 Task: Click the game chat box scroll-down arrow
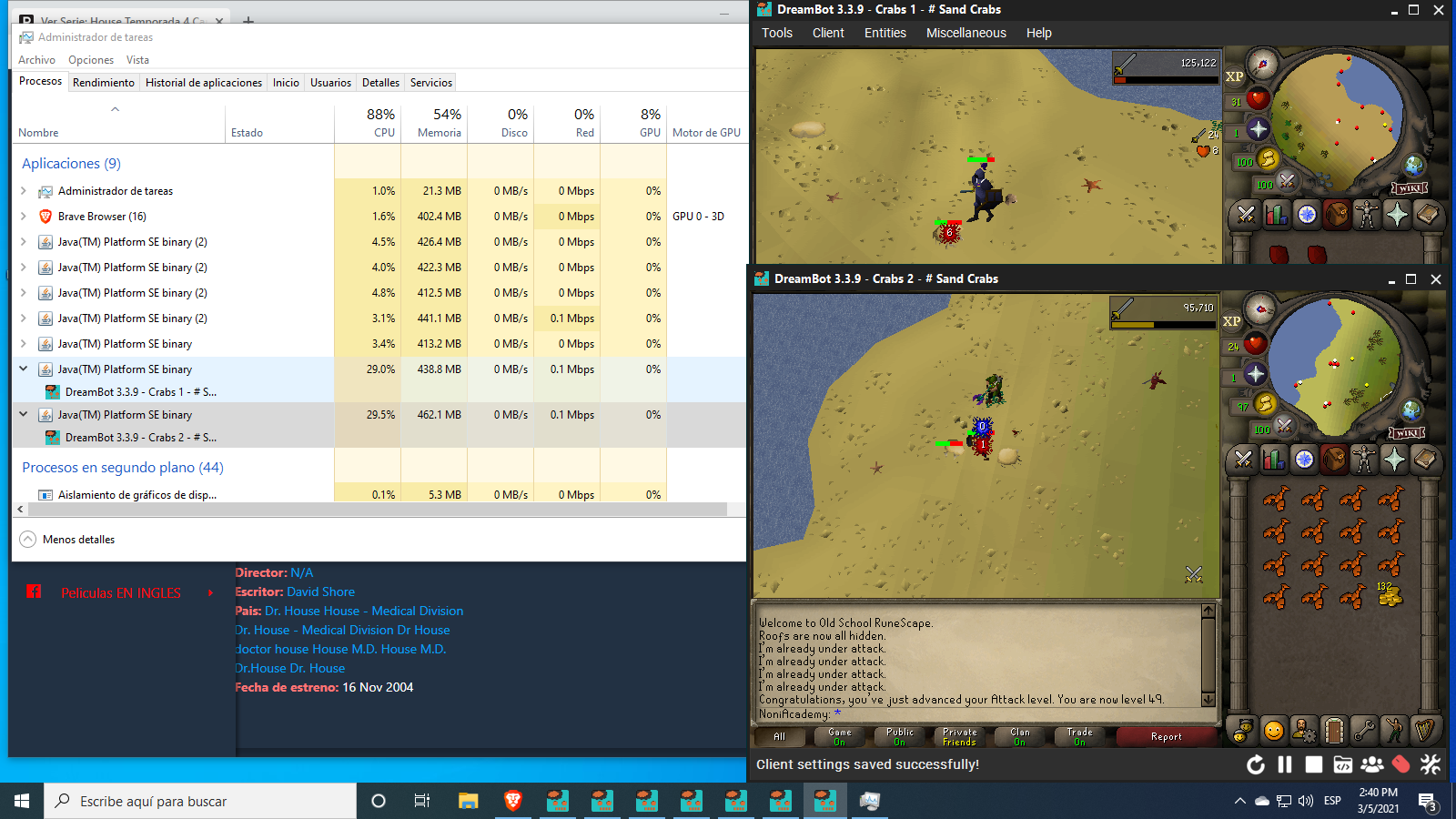click(1208, 700)
